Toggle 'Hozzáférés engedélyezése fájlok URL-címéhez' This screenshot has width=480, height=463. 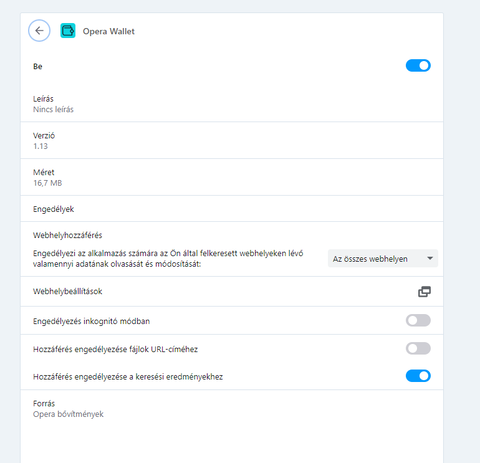pyautogui.click(x=418, y=349)
